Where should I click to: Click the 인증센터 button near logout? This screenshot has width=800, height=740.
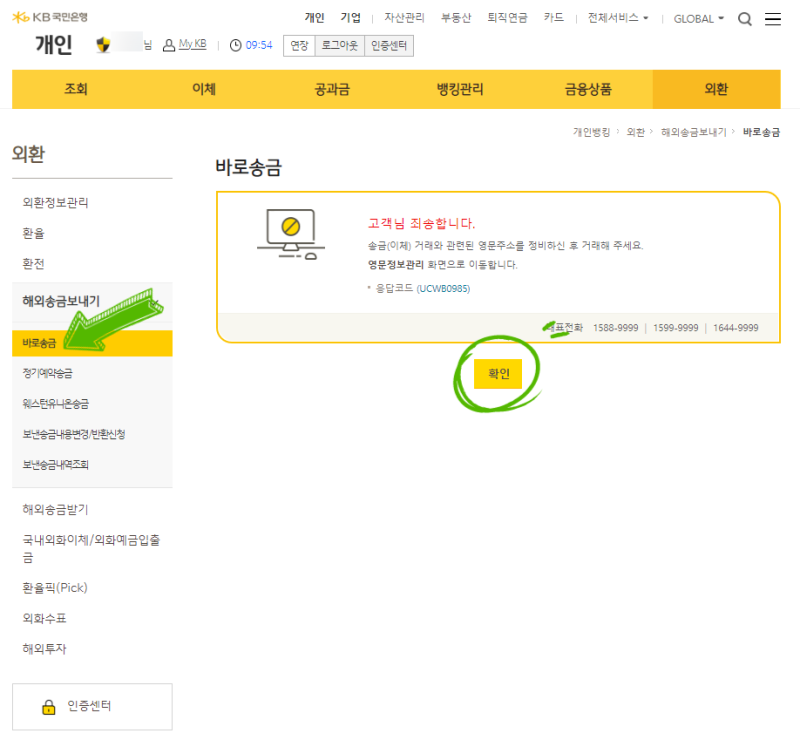(x=389, y=46)
